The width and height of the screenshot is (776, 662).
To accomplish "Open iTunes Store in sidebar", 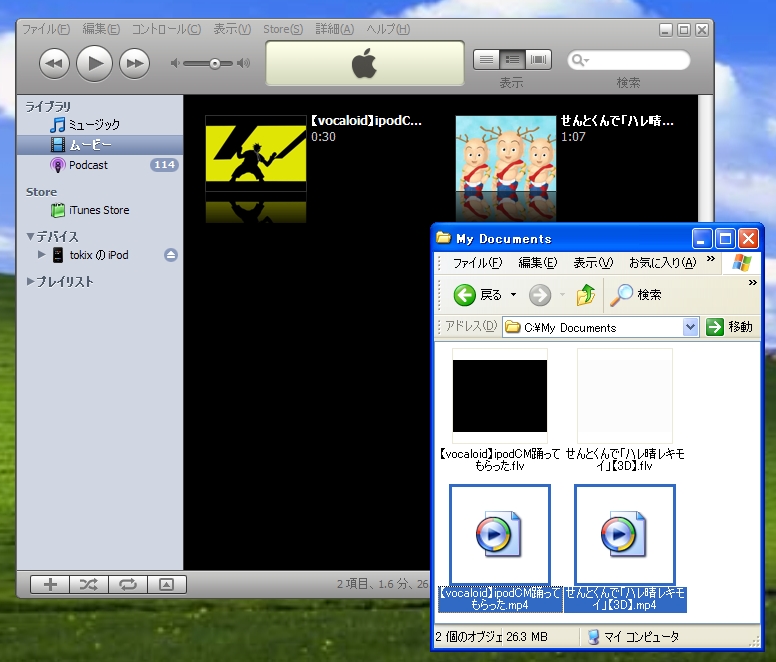I will [x=100, y=210].
